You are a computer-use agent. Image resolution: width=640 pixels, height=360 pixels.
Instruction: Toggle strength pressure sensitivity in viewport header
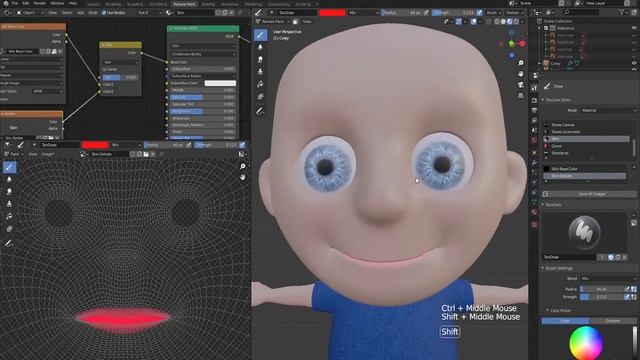[479, 13]
